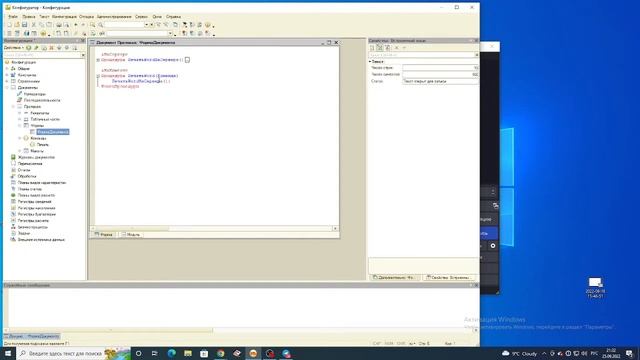The height and width of the screenshot is (360, 640).
Task: Collapse the Продажа document node
Action: pyautogui.click(x=13, y=107)
